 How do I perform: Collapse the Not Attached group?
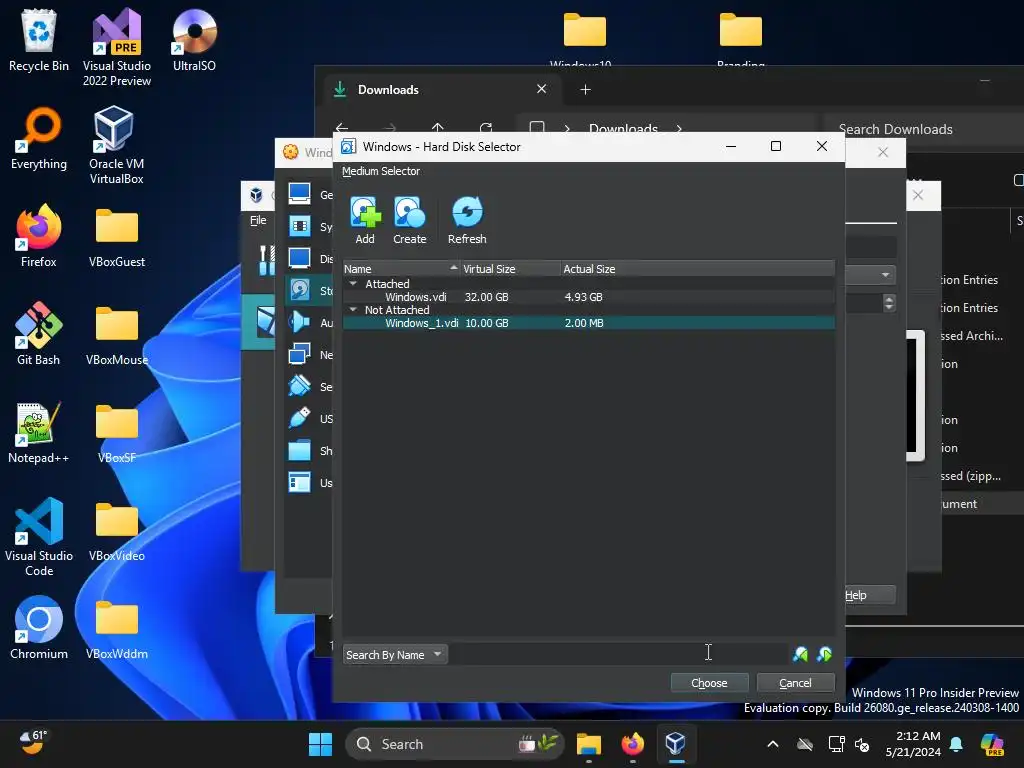pos(353,310)
